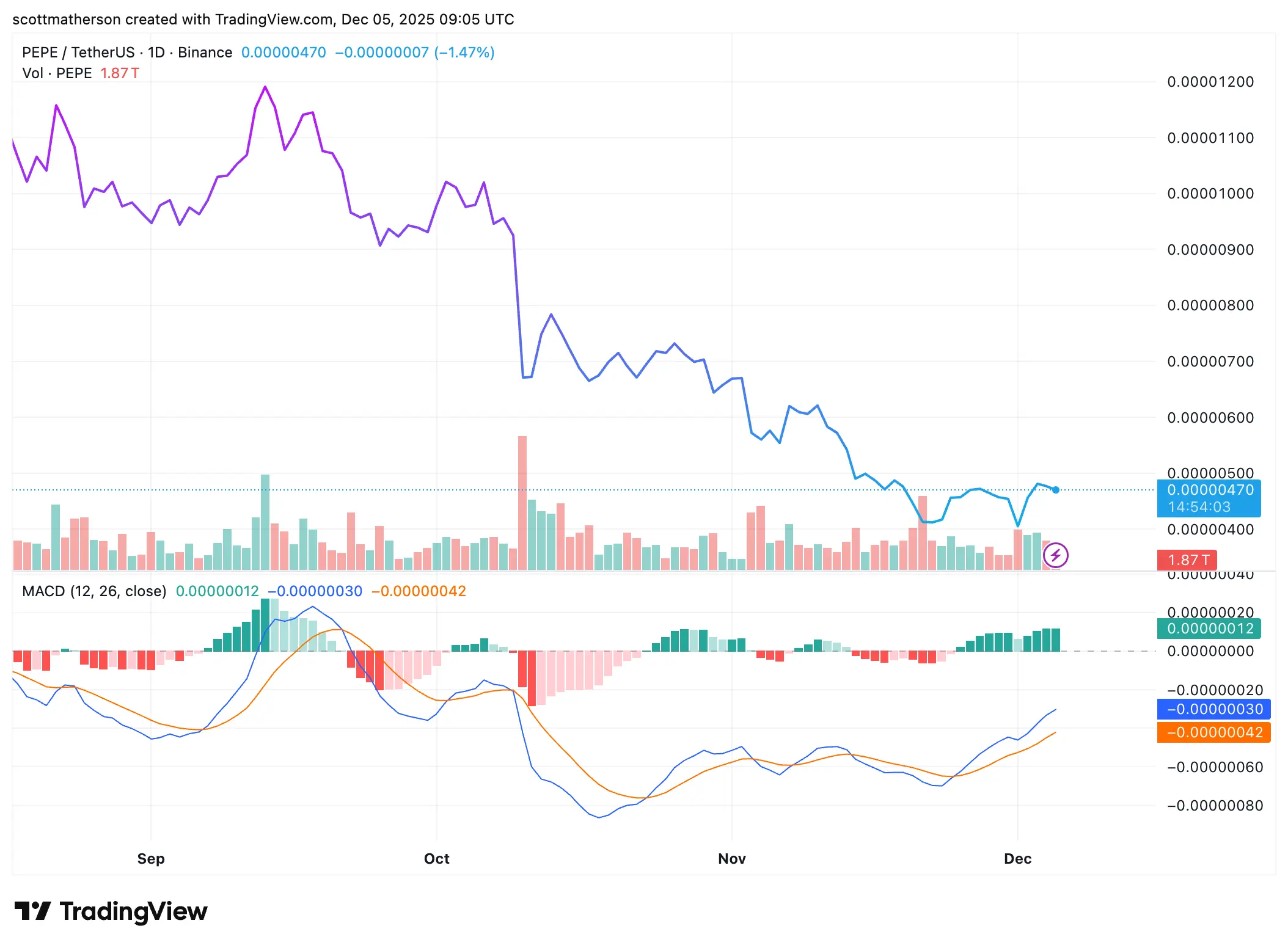Click the Nov label on time axis
Screen dimensions: 1288x948
pyautogui.click(x=731, y=859)
